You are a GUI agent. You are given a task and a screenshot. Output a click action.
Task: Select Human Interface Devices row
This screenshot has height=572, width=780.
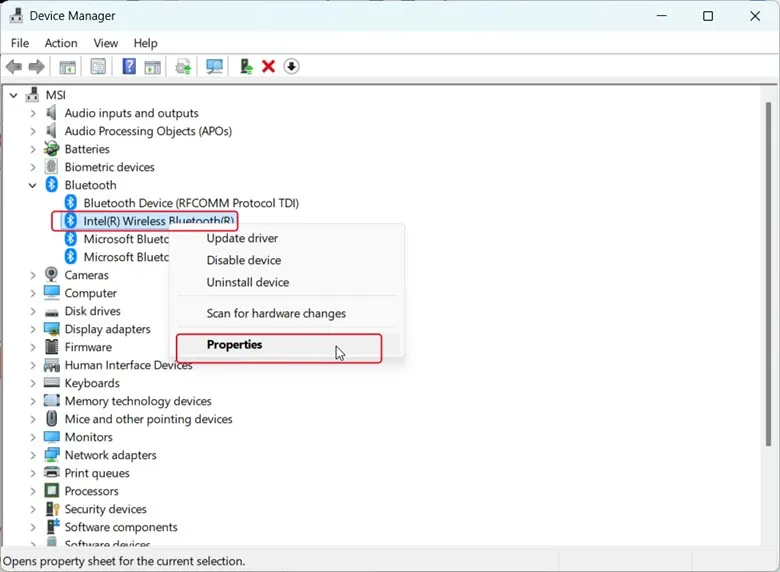pyautogui.click(x=128, y=365)
